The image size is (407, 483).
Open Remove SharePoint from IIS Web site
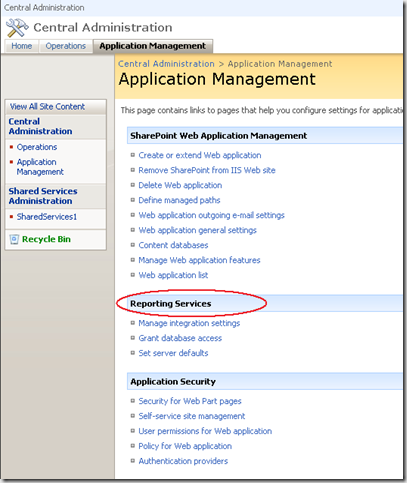[207, 170]
